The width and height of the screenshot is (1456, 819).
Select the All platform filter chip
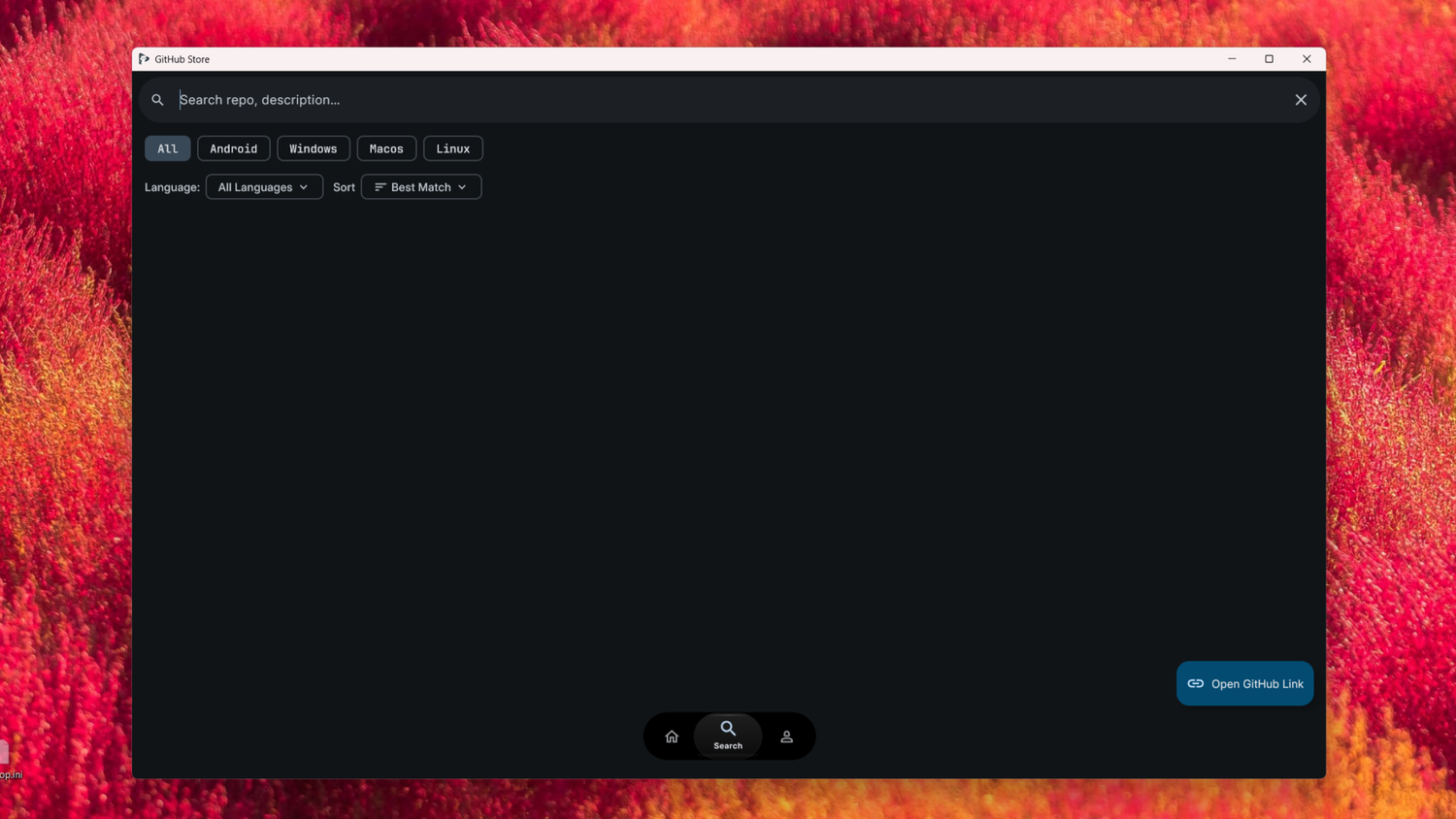(168, 148)
